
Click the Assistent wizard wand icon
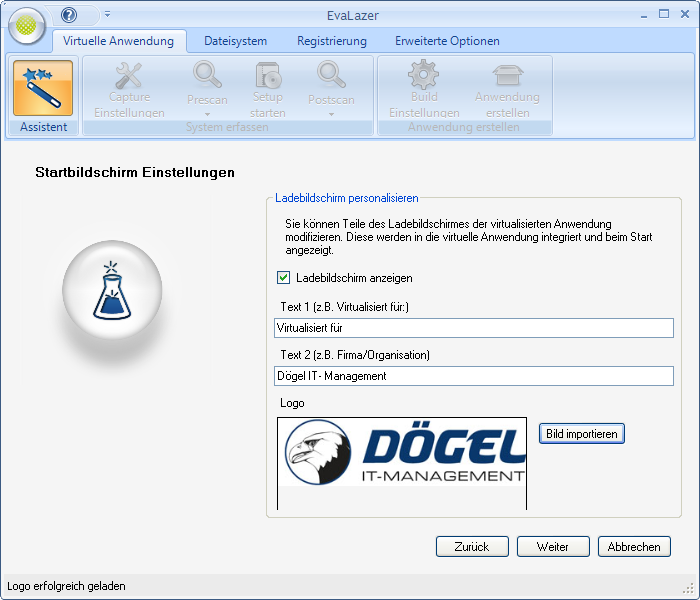[43, 88]
